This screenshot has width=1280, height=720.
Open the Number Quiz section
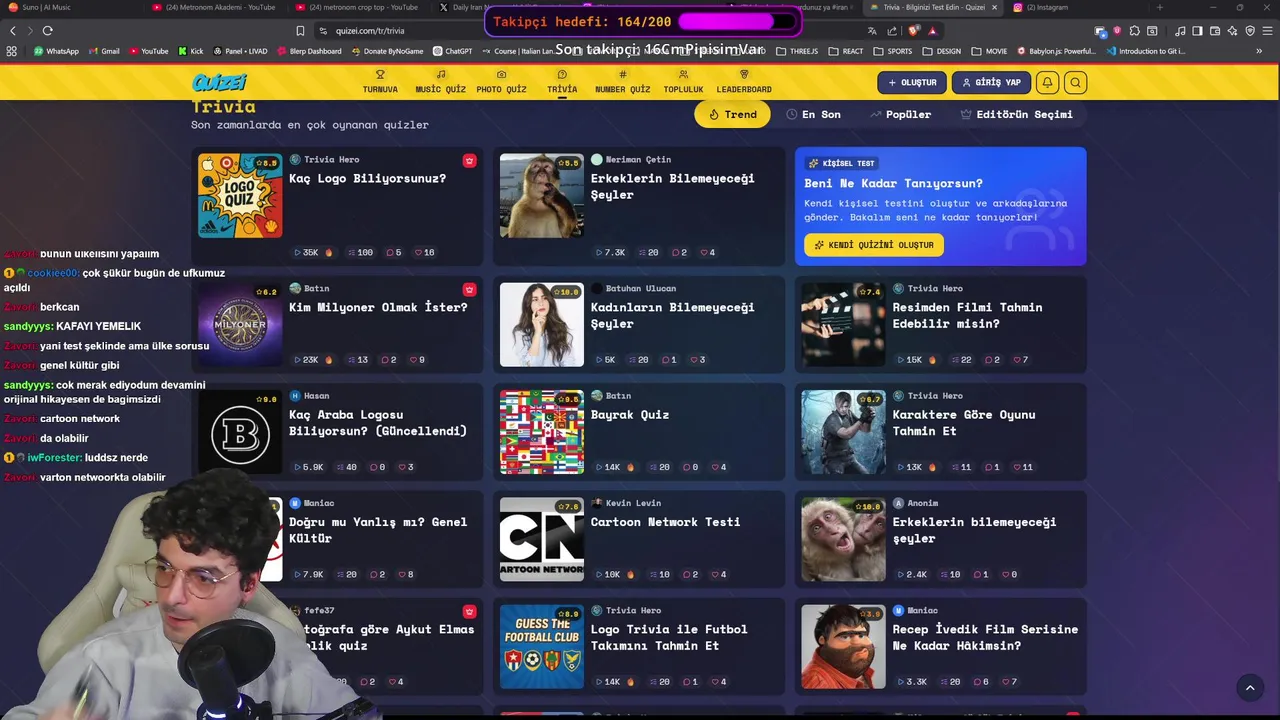tap(623, 82)
